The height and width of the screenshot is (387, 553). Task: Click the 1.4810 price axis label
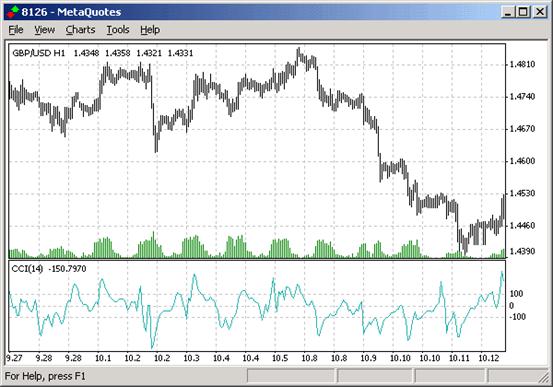(x=522, y=64)
